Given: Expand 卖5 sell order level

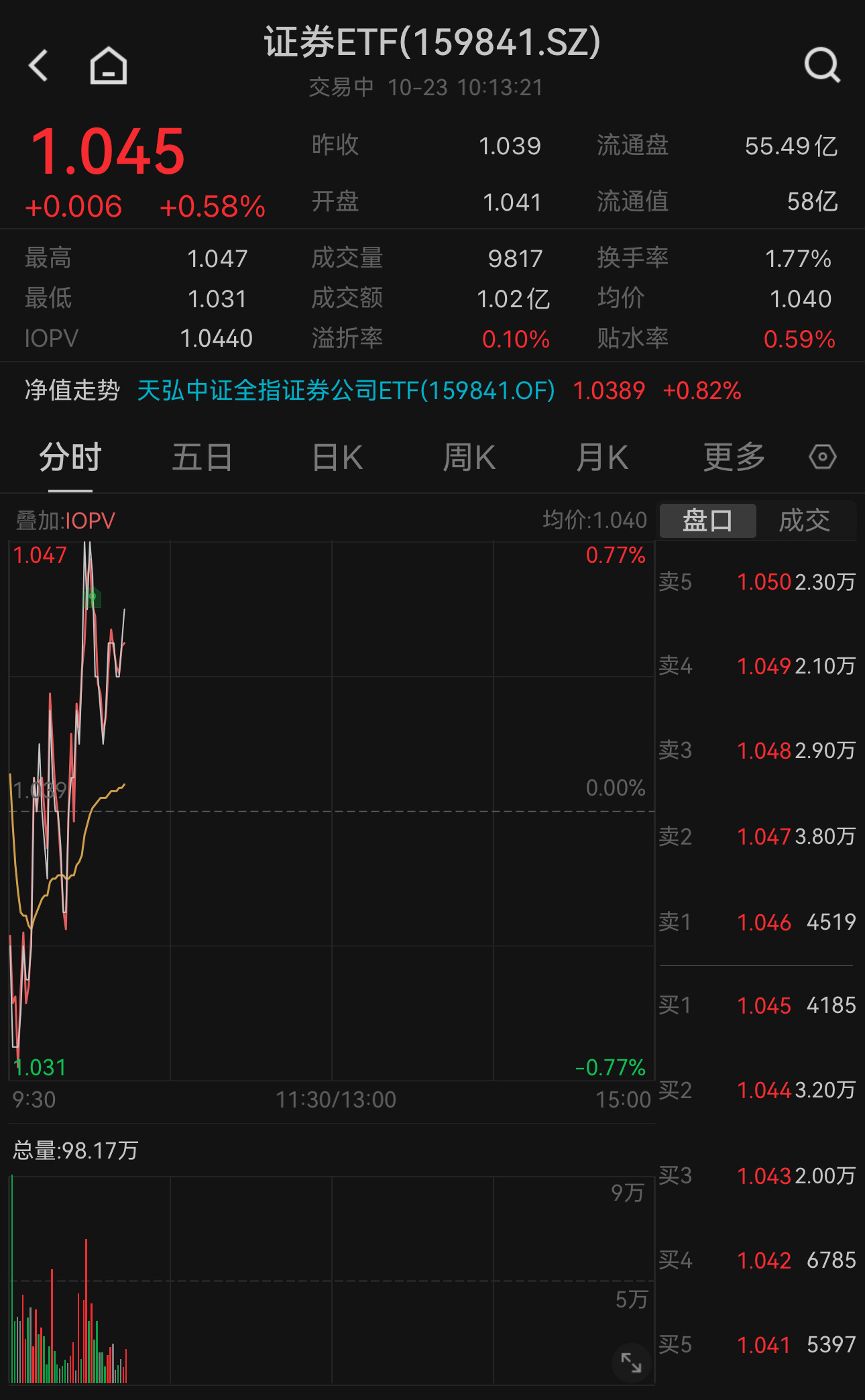Looking at the screenshot, I should pos(758,582).
